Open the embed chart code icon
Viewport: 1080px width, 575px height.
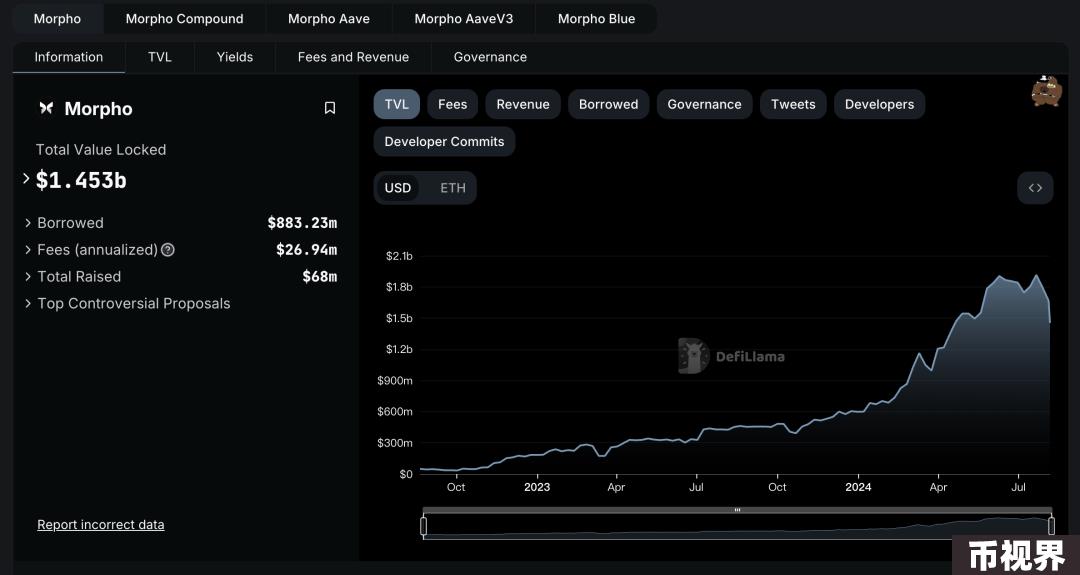tap(1035, 188)
